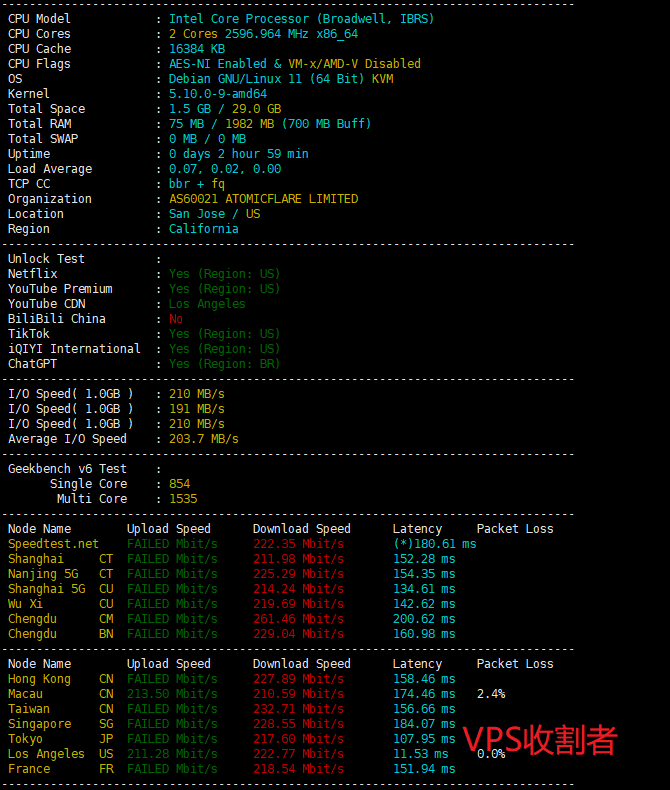Click the bbr + fq TCP CC value
This screenshot has width=670, height=790.
point(197,184)
